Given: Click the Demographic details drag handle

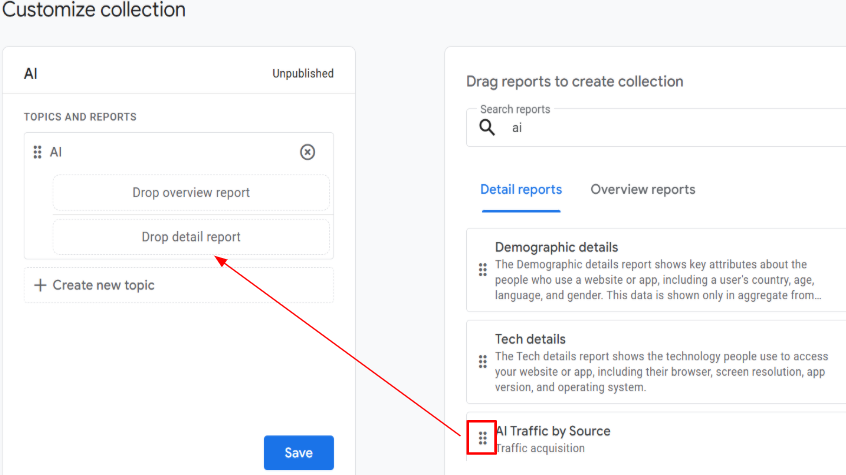Looking at the screenshot, I should coord(483,269).
